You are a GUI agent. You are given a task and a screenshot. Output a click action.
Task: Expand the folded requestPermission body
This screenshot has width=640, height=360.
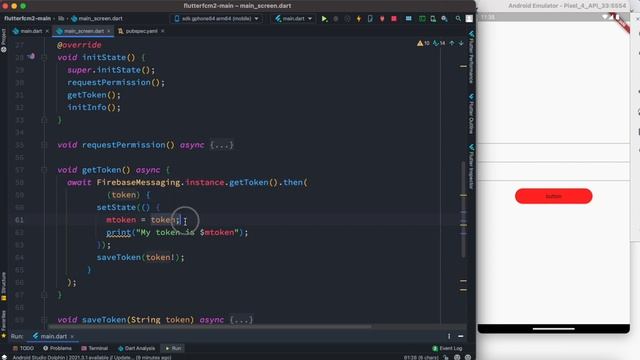222,145
